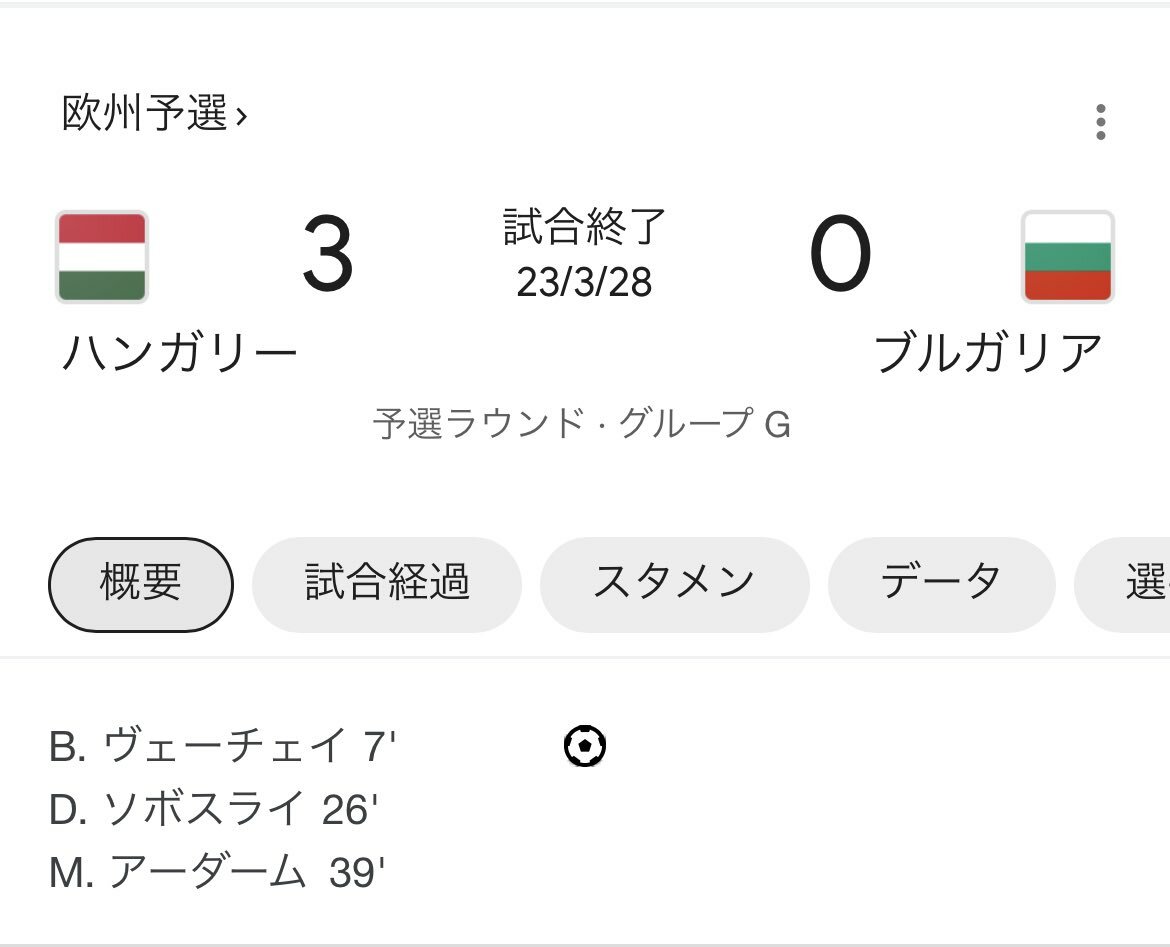Expand the 欧州予選 chevron arrow
Screen dimensions: 1170x947
(x=240, y=116)
